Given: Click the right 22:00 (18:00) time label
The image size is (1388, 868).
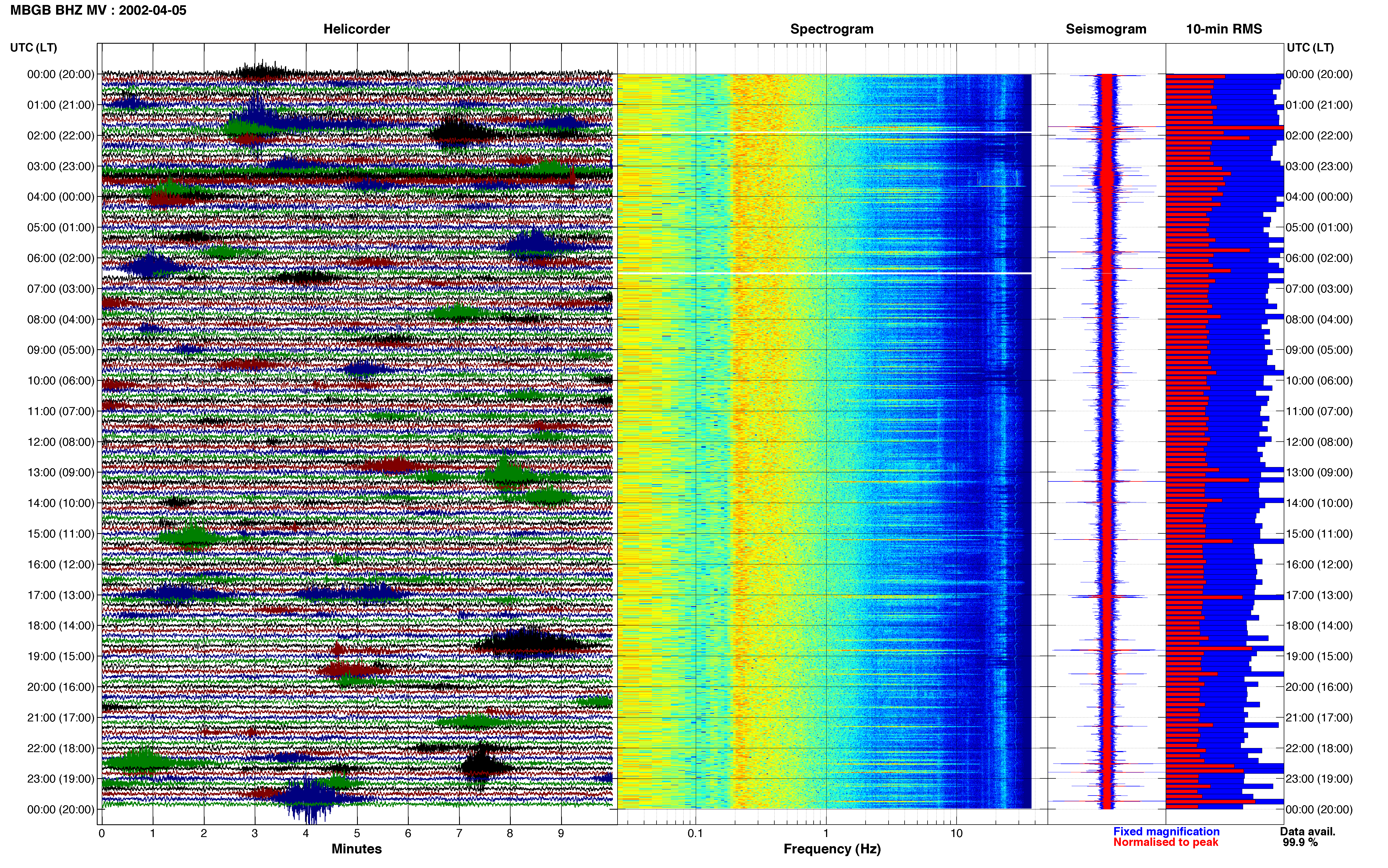Looking at the screenshot, I should coord(1319,749).
